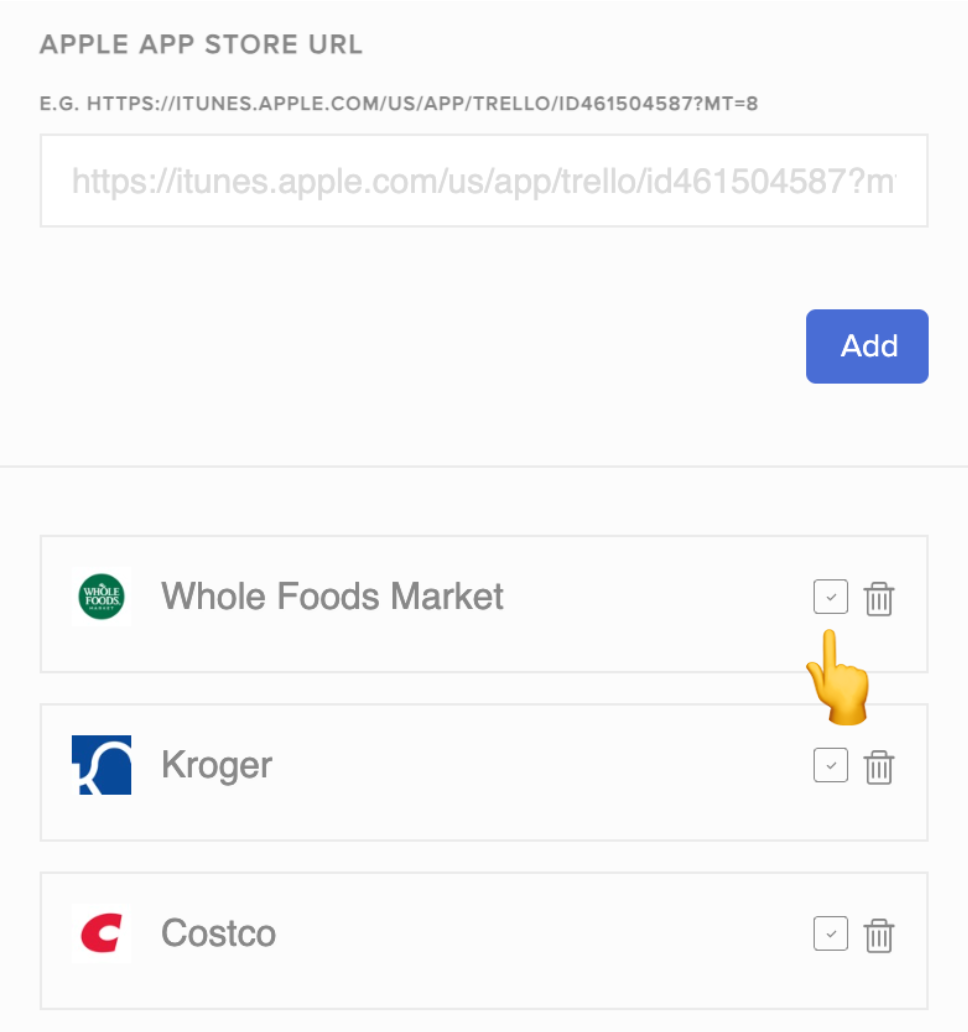Click the Costco app name
Image resolution: width=968 pixels, height=1032 pixels.
point(218,934)
